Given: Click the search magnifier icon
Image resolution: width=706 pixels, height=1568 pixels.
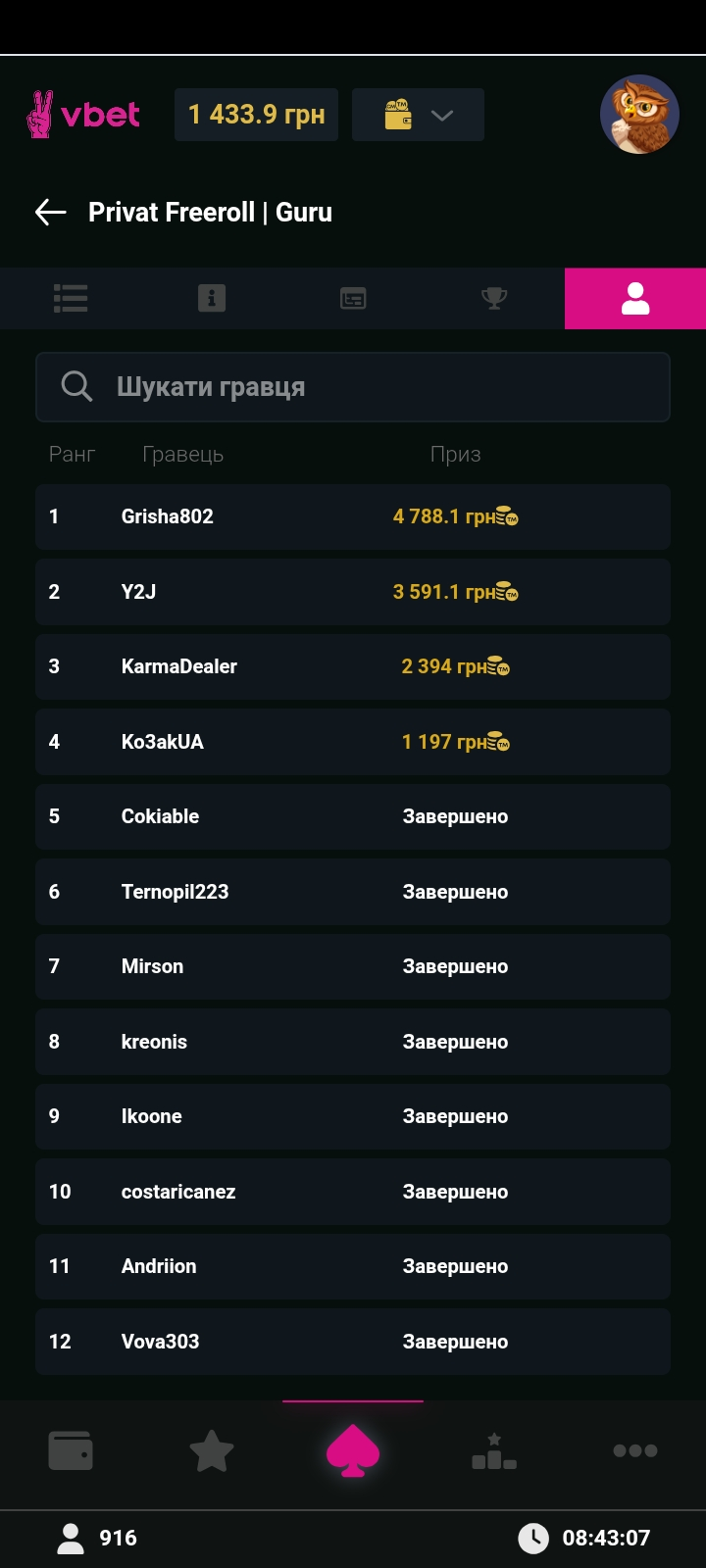Looking at the screenshot, I should pos(76,387).
